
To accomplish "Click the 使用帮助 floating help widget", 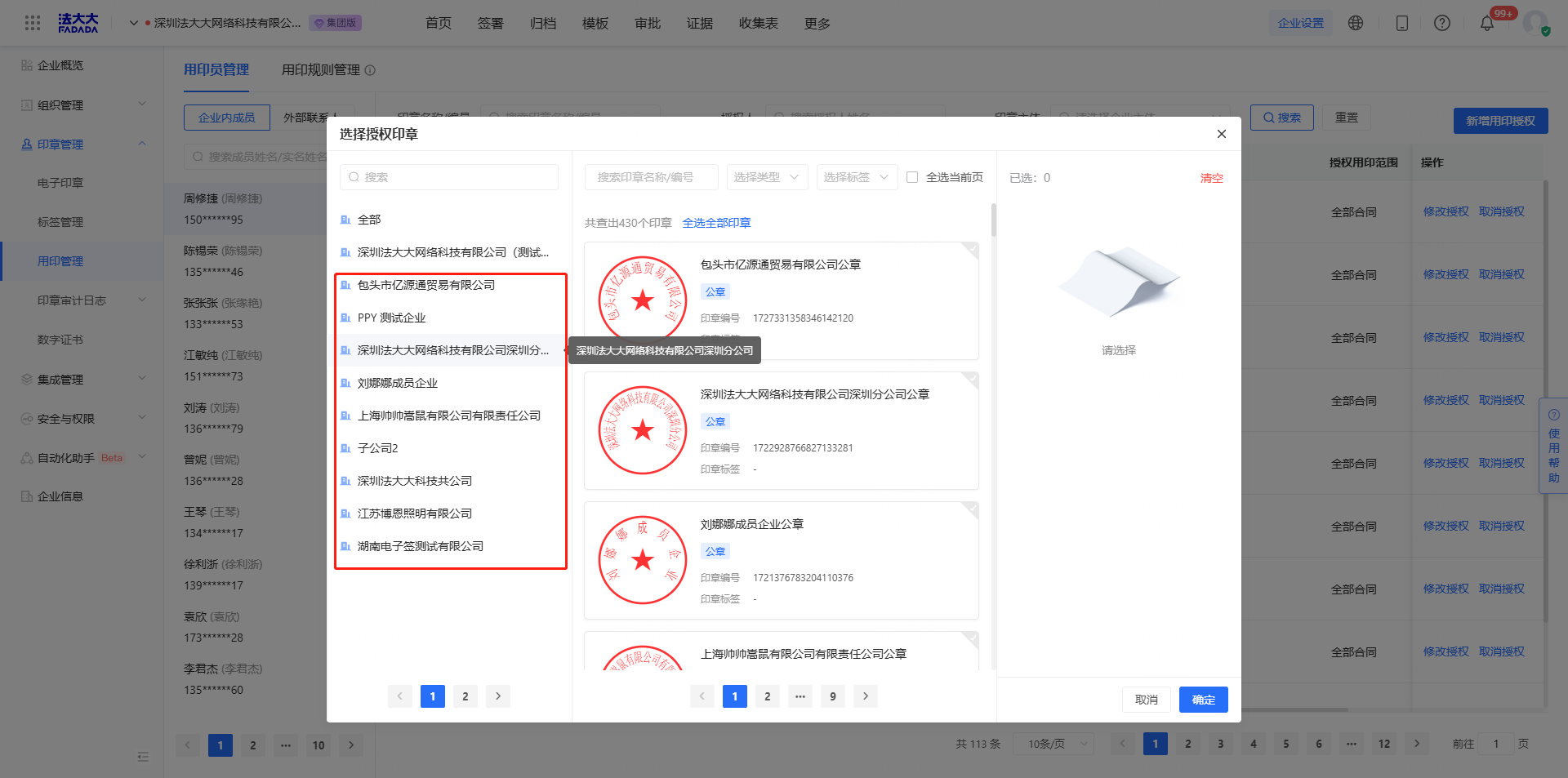I will (x=1553, y=446).
